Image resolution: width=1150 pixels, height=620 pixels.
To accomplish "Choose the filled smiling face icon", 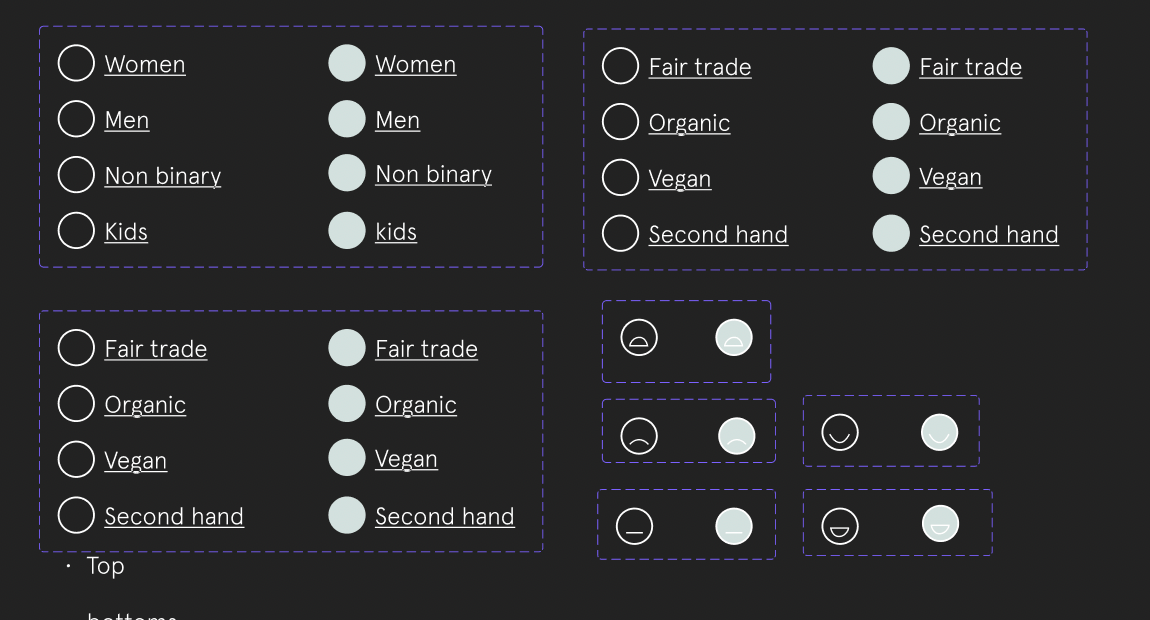I will (939, 432).
